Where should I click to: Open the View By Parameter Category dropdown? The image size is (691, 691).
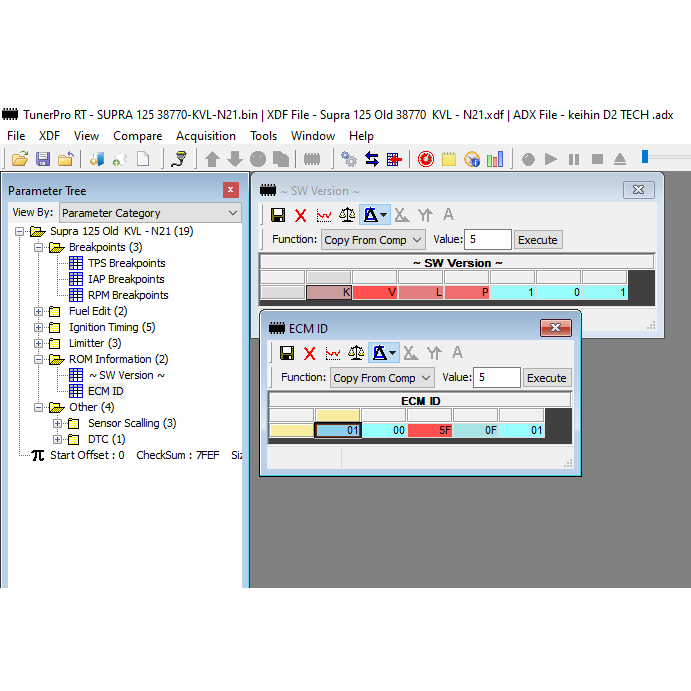coord(150,213)
